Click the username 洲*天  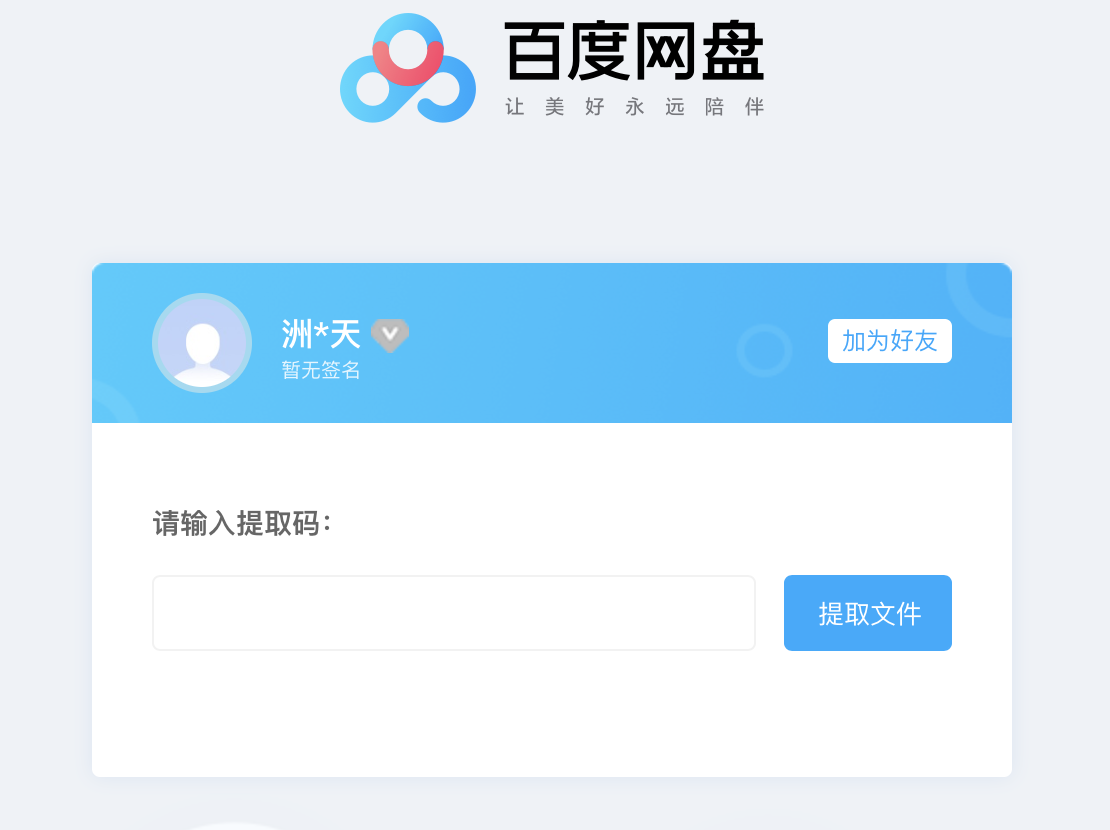point(321,334)
